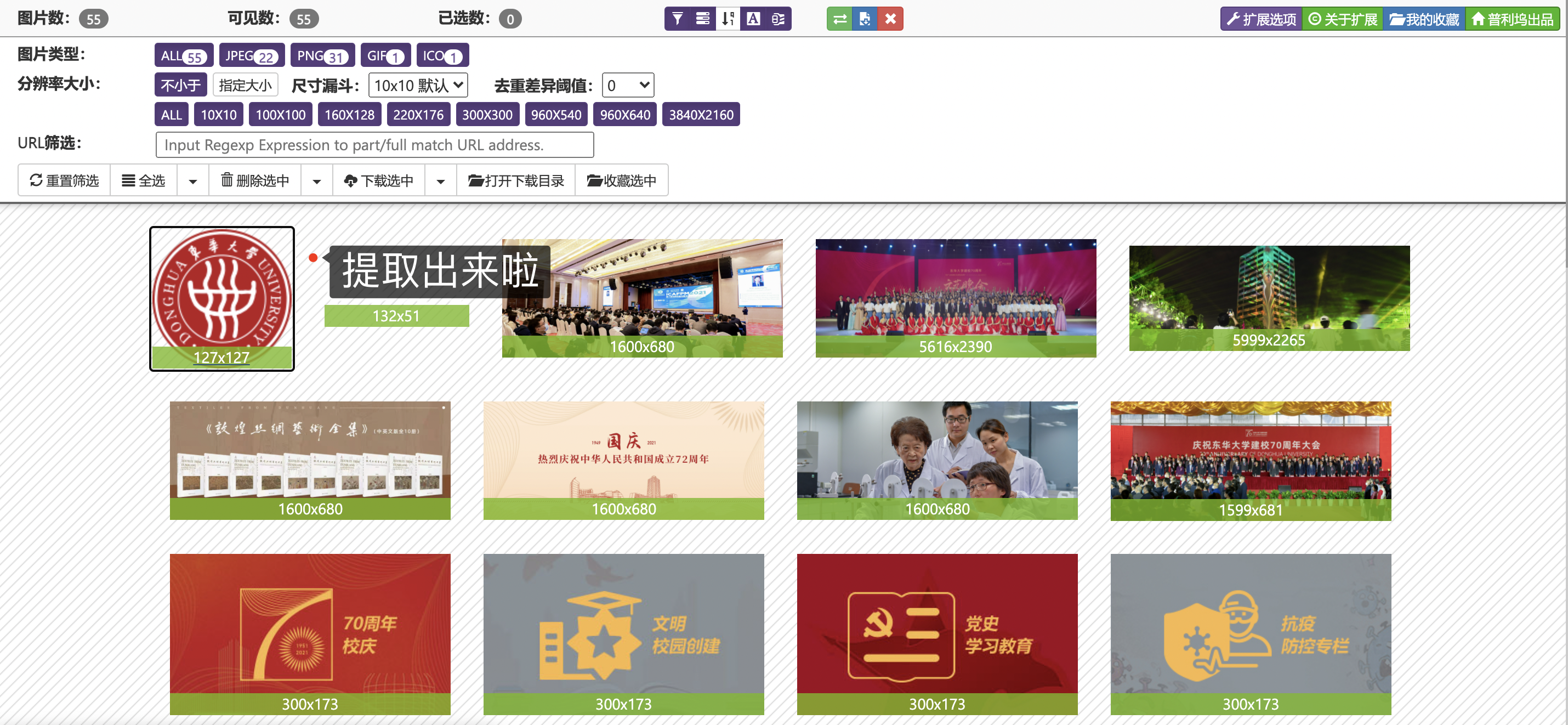1568x725 pixels.
Task: Click 收藏选中 button
Action: pyautogui.click(x=622, y=181)
